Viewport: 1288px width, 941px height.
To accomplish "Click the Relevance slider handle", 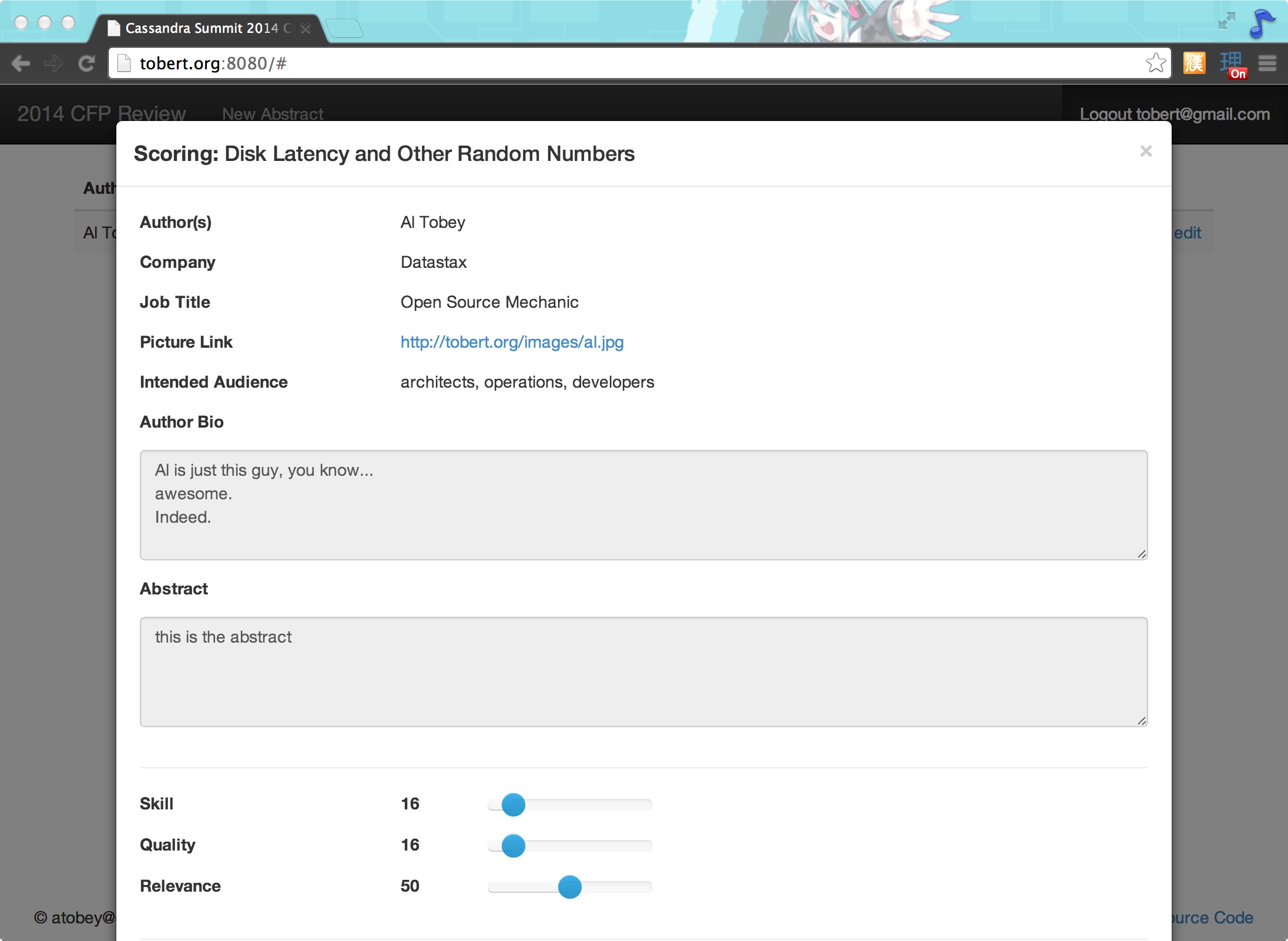I will click(x=569, y=886).
